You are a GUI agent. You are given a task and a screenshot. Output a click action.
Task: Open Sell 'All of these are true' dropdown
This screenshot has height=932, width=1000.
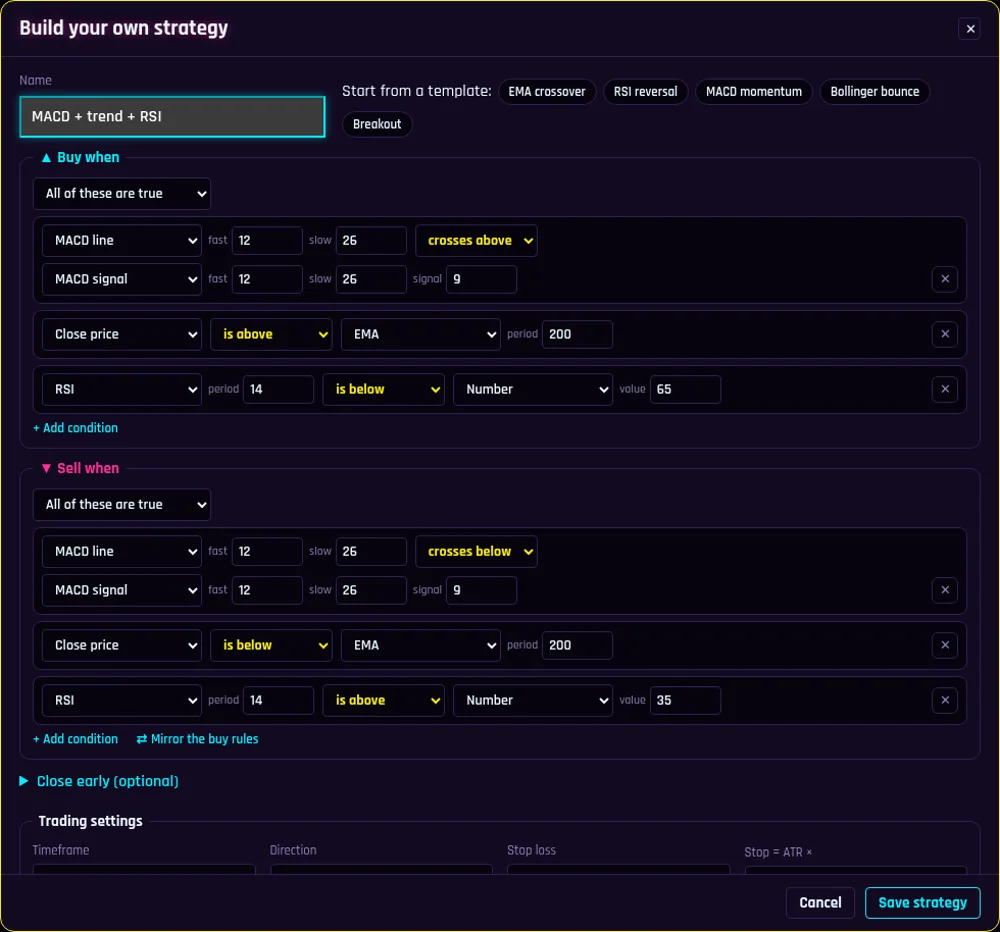click(122, 505)
